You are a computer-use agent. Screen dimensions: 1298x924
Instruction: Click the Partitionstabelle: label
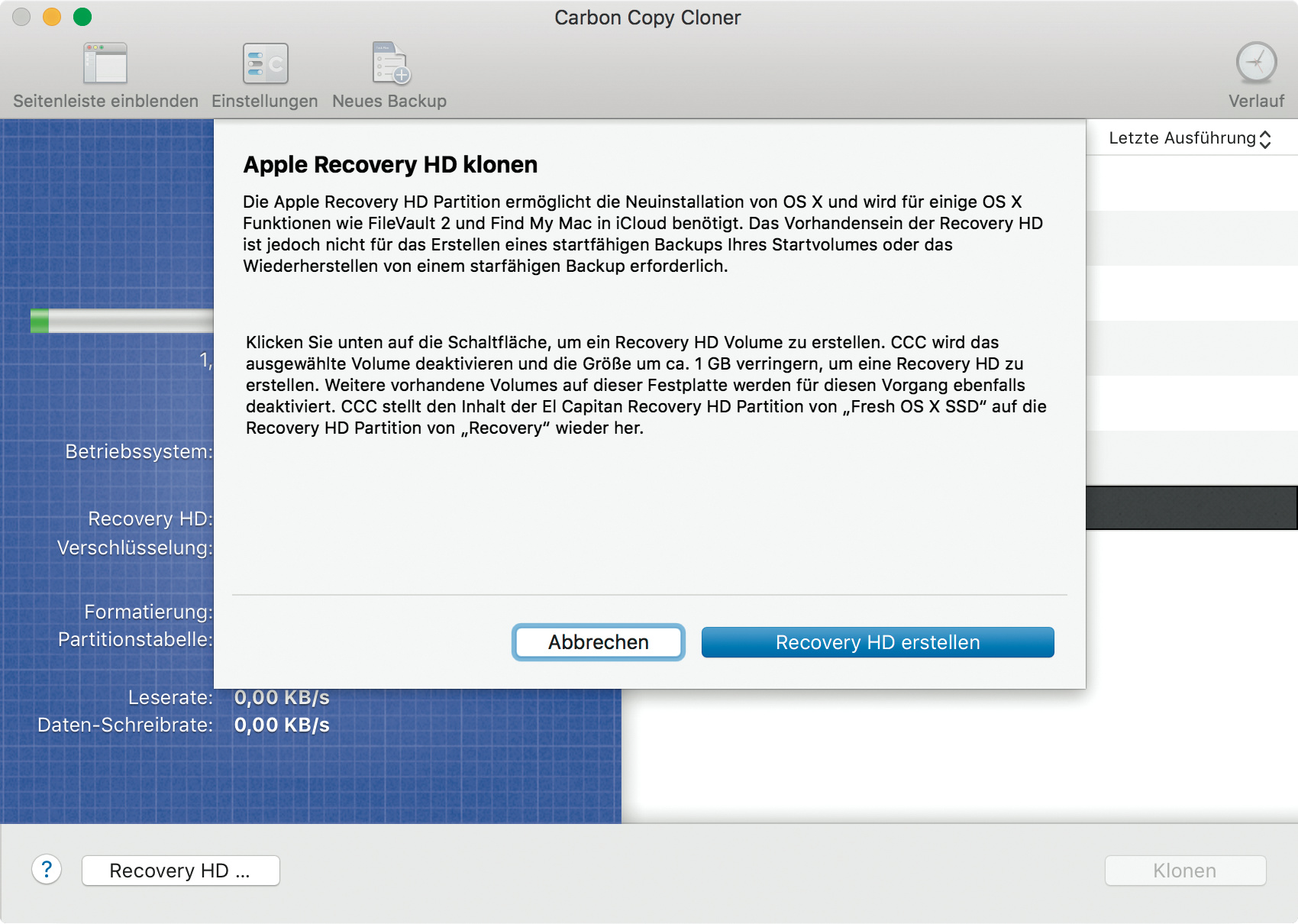pos(135,639)
